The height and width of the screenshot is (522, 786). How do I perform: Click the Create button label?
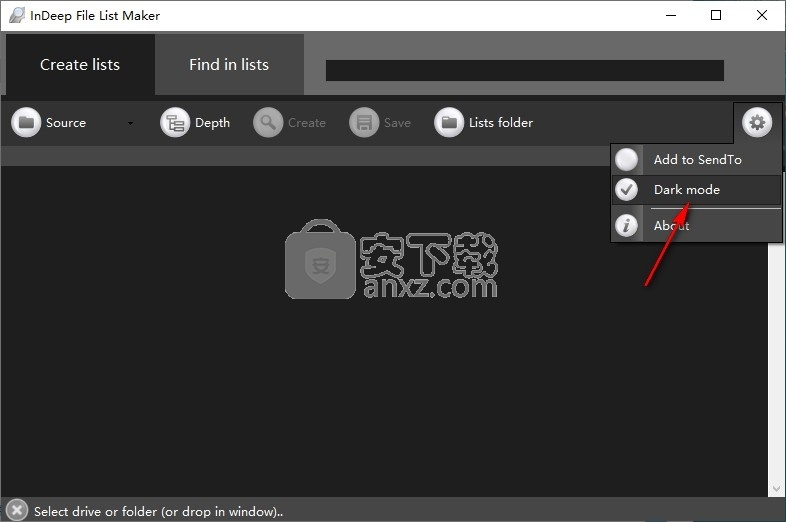307,123
